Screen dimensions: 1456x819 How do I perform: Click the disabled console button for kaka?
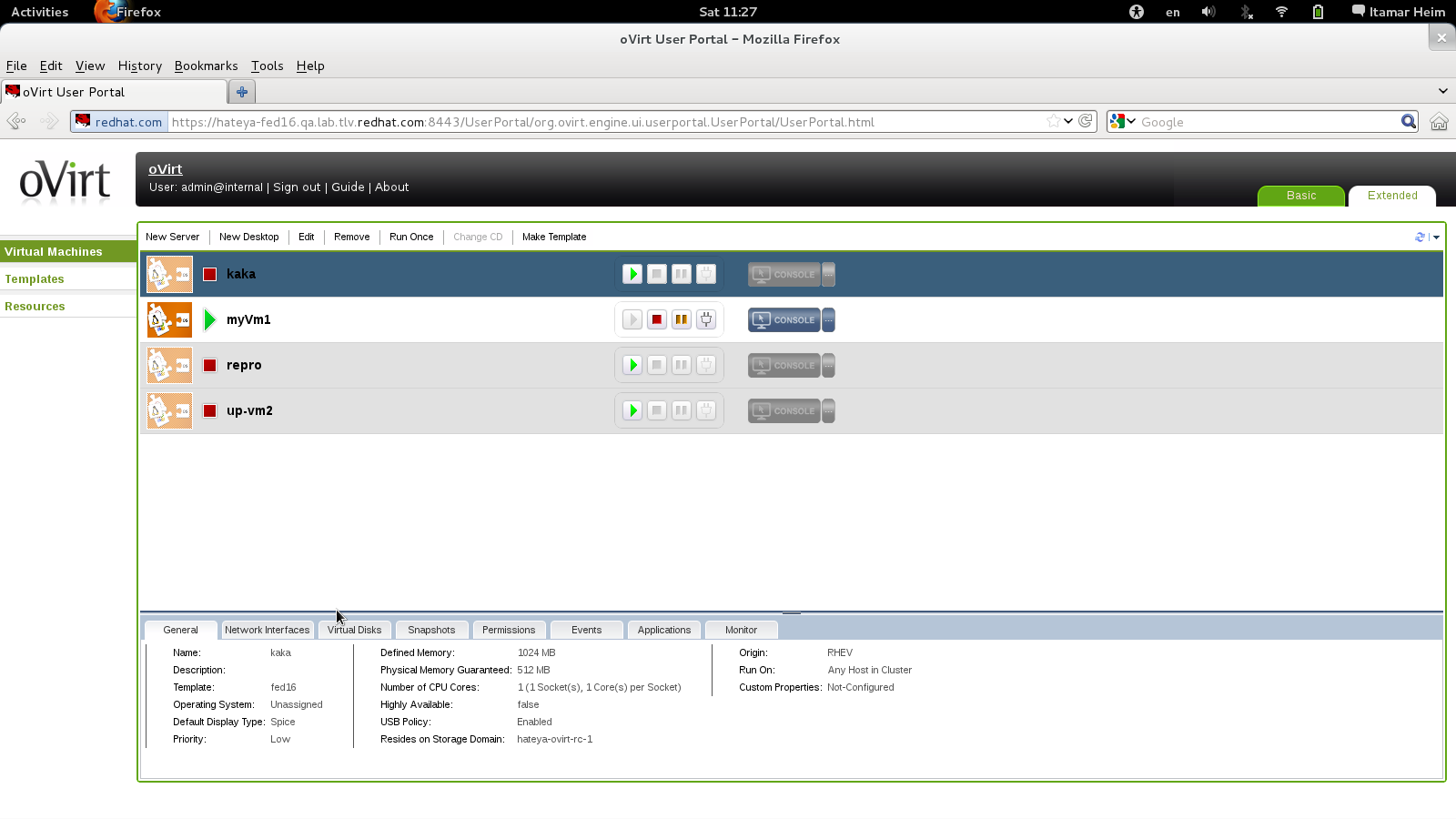coord(784,274)
